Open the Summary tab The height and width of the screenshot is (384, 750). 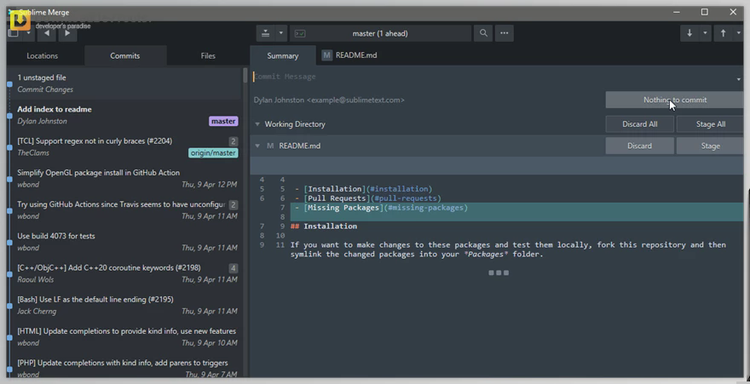[283, 56]
